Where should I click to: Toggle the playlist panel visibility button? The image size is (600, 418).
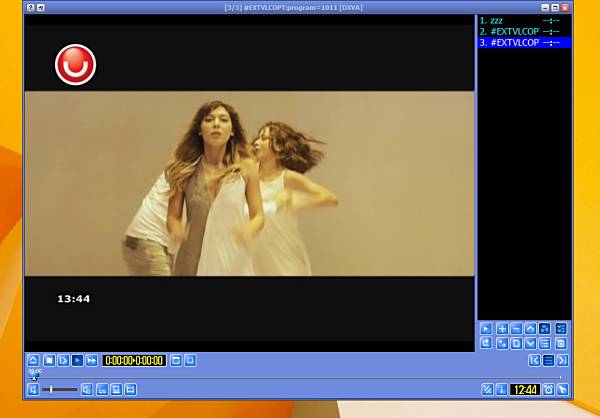tap(548, 360)
